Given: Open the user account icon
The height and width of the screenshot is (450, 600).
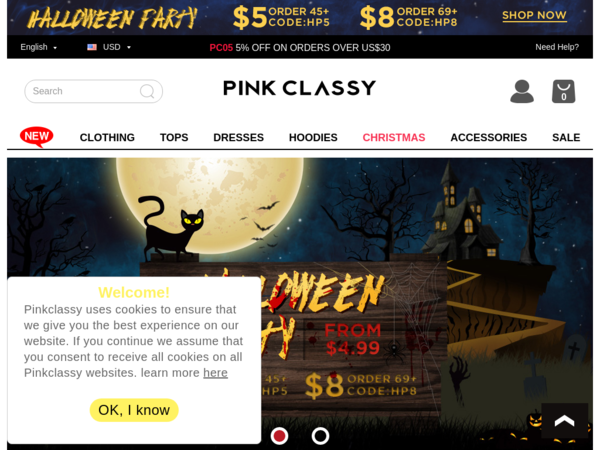Looking at the screenshot, I should [522, 91].
